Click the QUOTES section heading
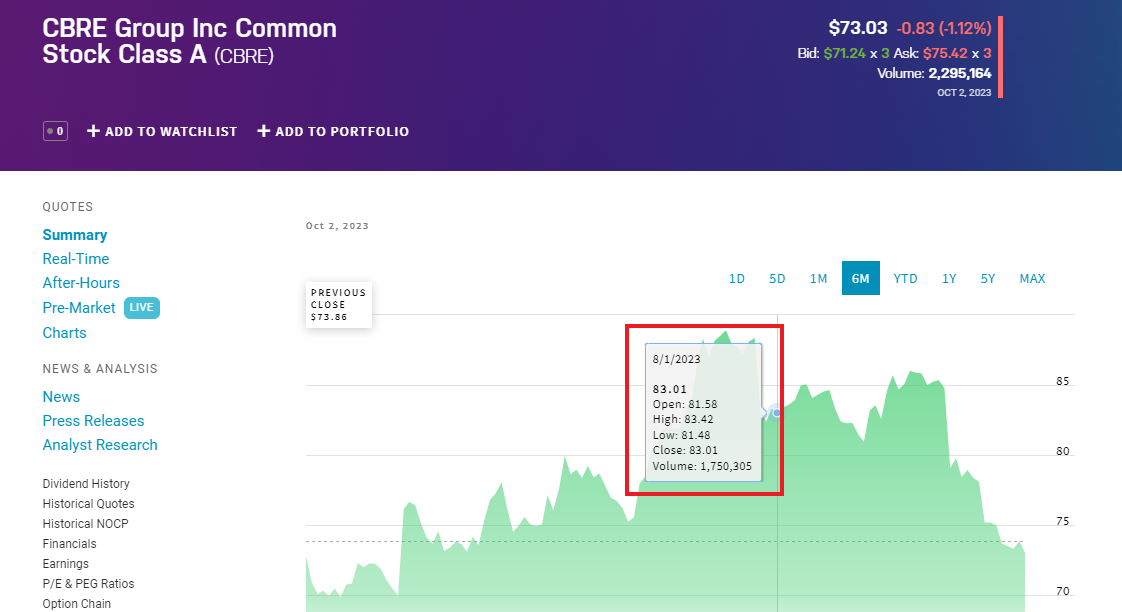Screen dimensions: 1122x612 [68, 207]
